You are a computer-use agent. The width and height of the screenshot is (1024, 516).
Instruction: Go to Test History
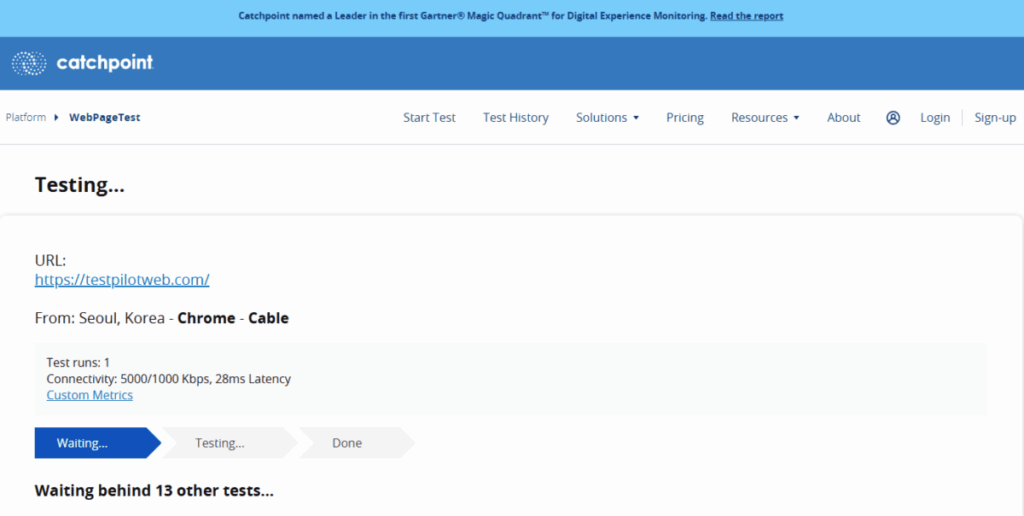(515, 118)
